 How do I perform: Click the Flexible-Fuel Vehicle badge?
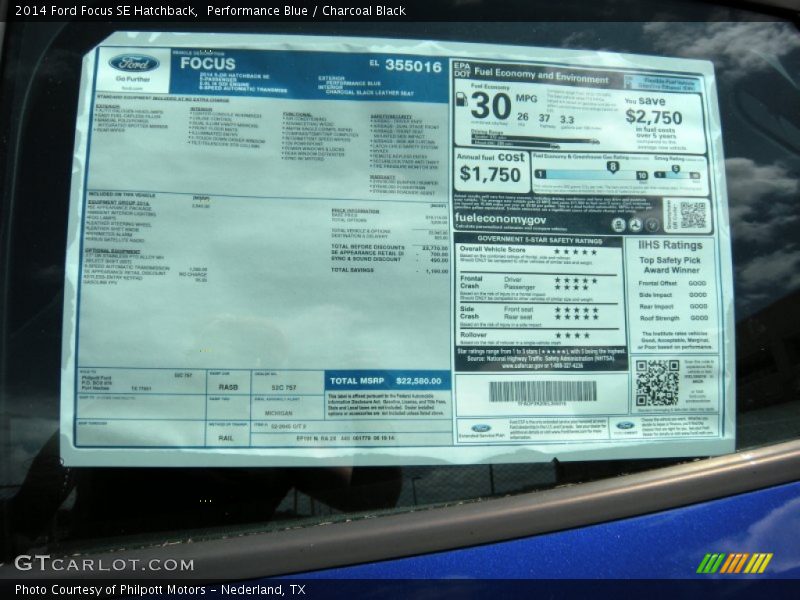pos(661,84)
